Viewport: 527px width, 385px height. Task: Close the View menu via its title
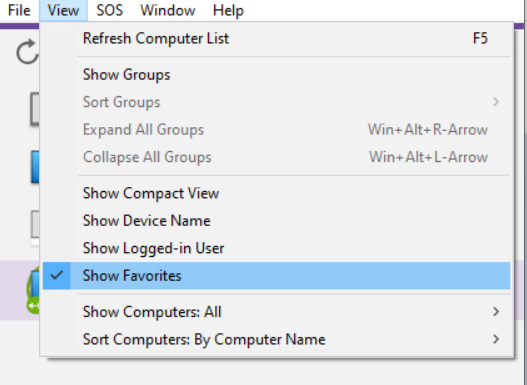[63, 10]
